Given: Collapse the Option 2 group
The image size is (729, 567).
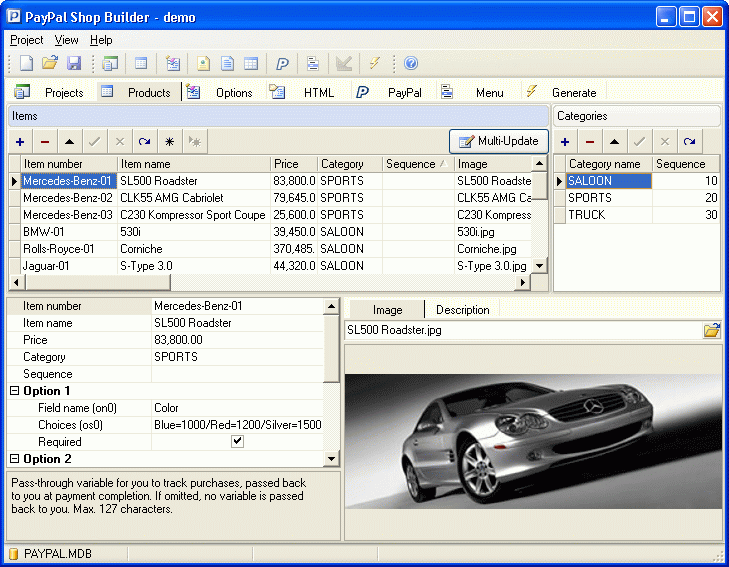Looking at the screenshot, I should [14, 459].
